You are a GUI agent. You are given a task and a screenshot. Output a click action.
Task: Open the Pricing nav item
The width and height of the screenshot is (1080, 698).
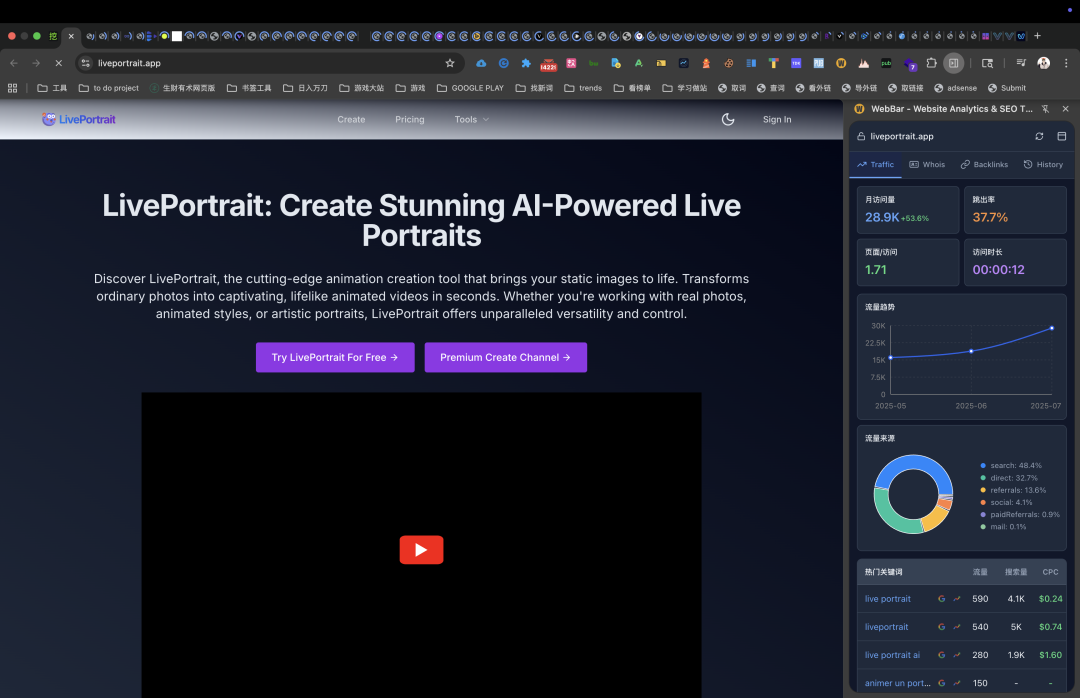[x=410, y=119]
